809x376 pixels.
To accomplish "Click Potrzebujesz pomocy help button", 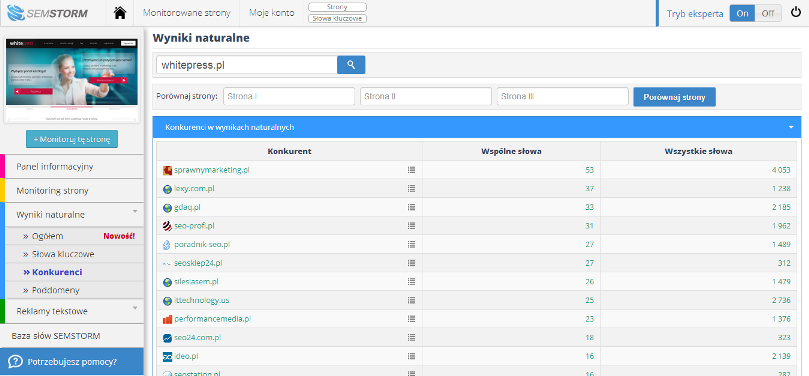I will (x=72, y=362).
